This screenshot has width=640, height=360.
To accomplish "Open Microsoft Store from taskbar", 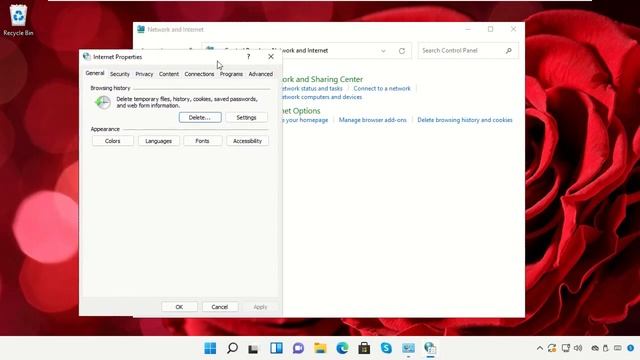I will click(364, 348).
